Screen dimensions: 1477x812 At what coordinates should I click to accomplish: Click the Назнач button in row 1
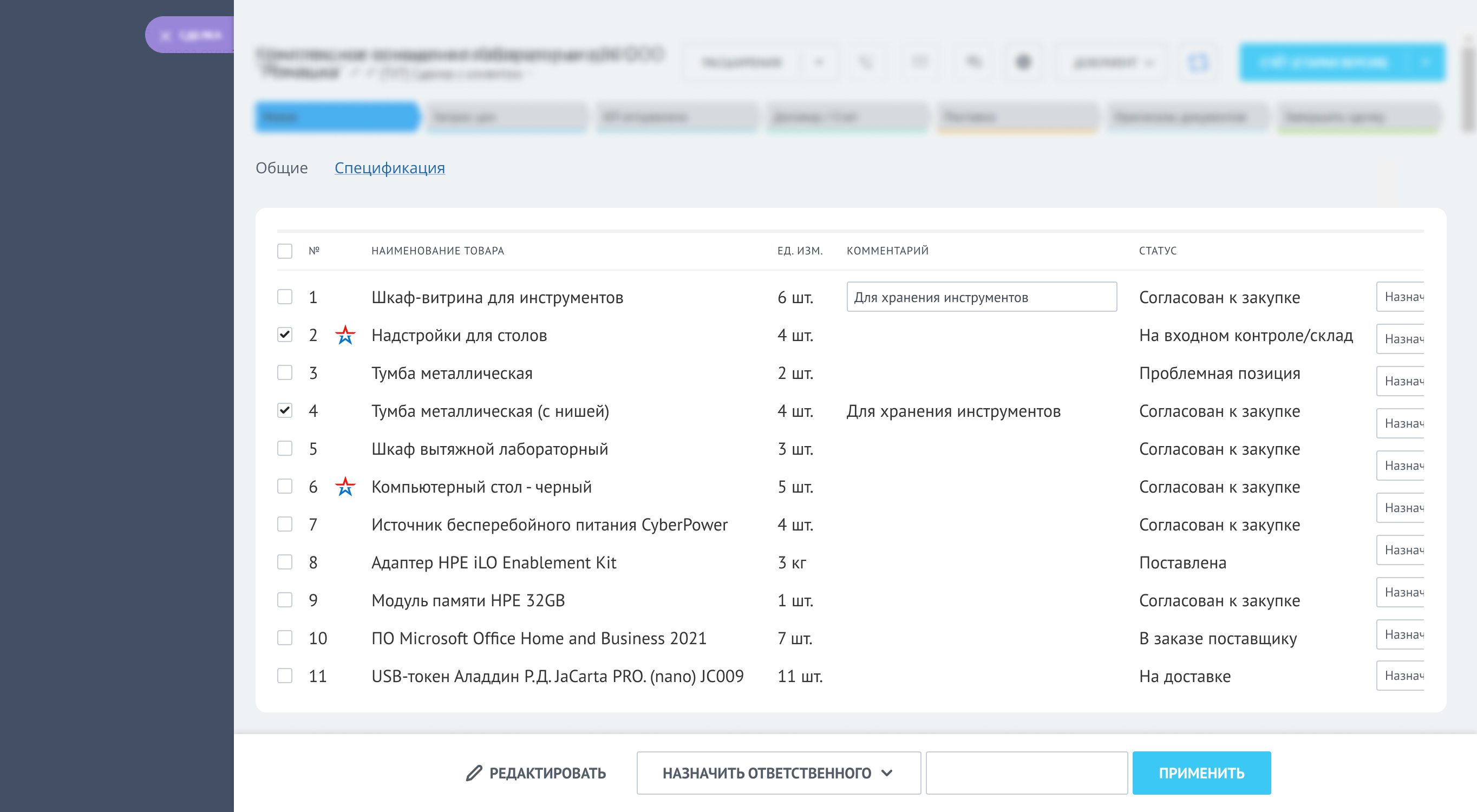point(1400,297)
